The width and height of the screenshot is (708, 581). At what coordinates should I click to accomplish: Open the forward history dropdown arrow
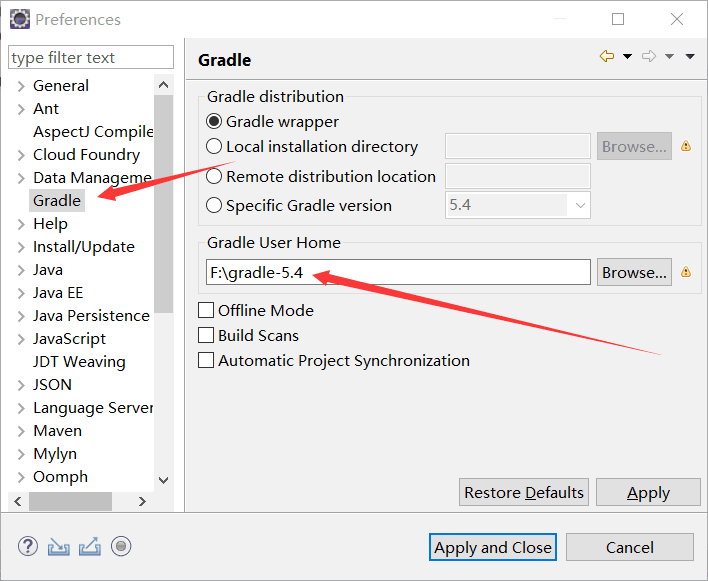point(669,56)
